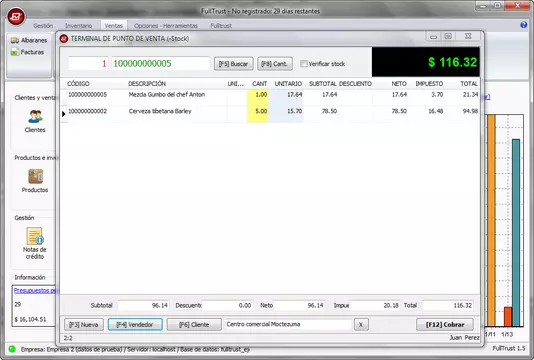Open the Productos box icon
Image resolution: width=534 pixels, height=360 pixels.
35,176
